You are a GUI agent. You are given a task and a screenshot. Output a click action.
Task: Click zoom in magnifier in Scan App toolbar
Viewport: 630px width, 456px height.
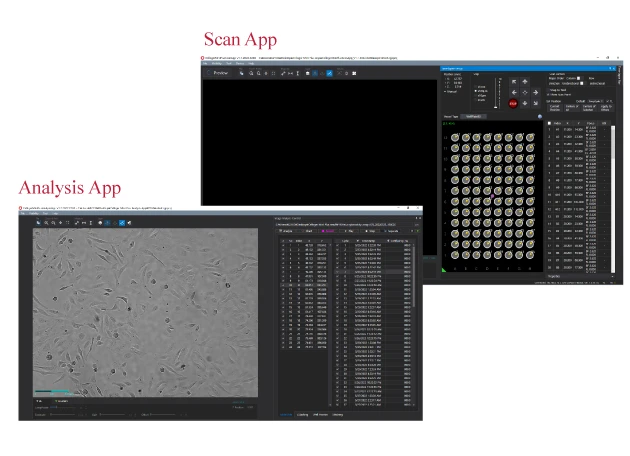(251, 73)
